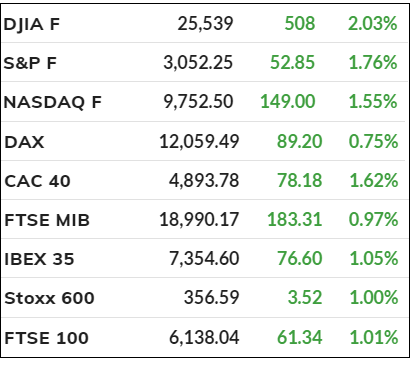Click FTSE 100 point change 61.34

[x=299, y=337]
